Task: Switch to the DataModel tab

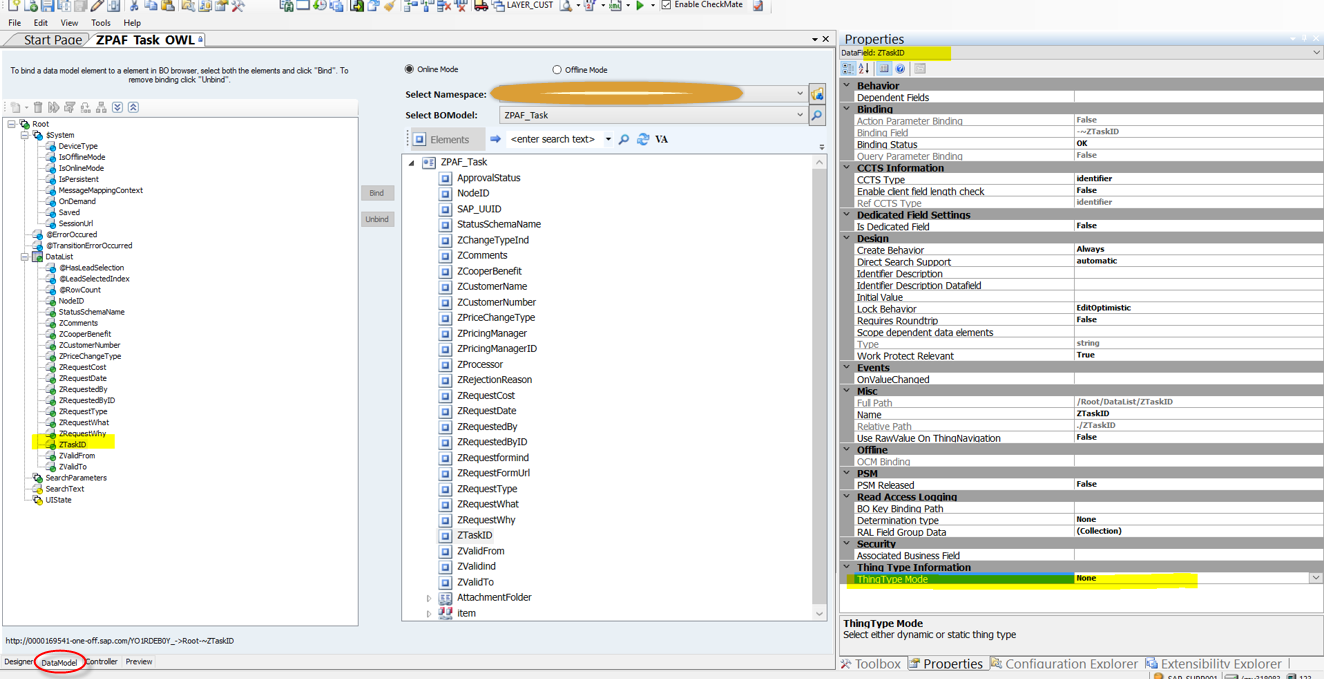Action: coord(59,663)
